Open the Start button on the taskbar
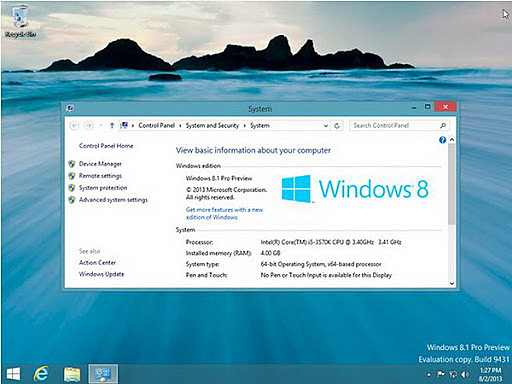This screenshot has width=512, height=384. click(13, 374)
